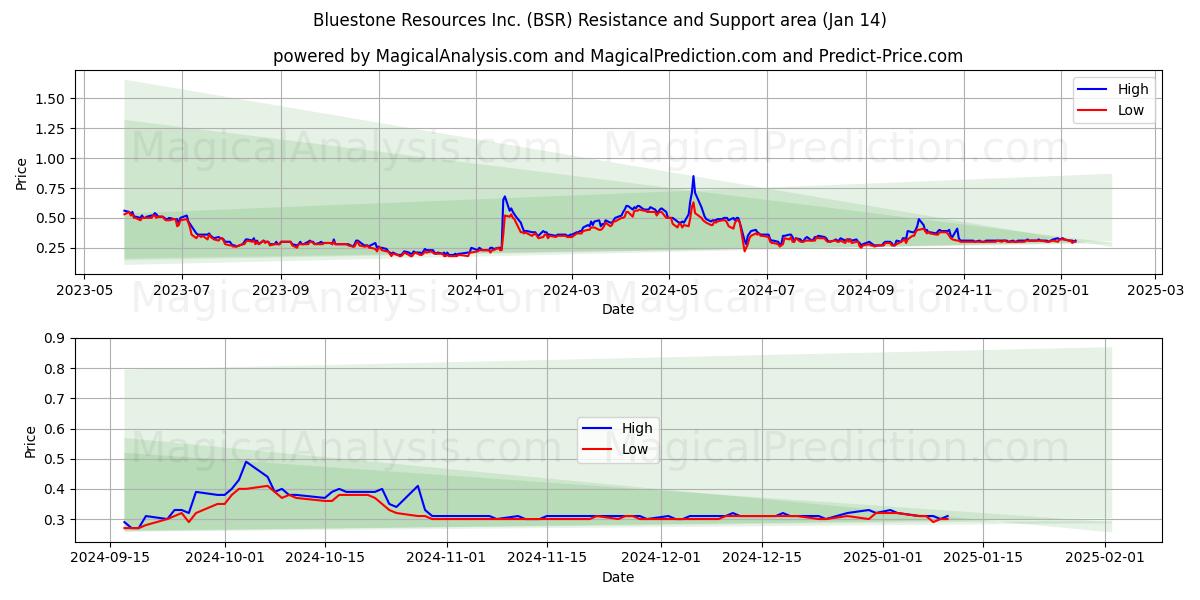Viewport: 1200px width, 600px height.
Task: Click the 0.75 price tick label
Action: coord(51,189)
